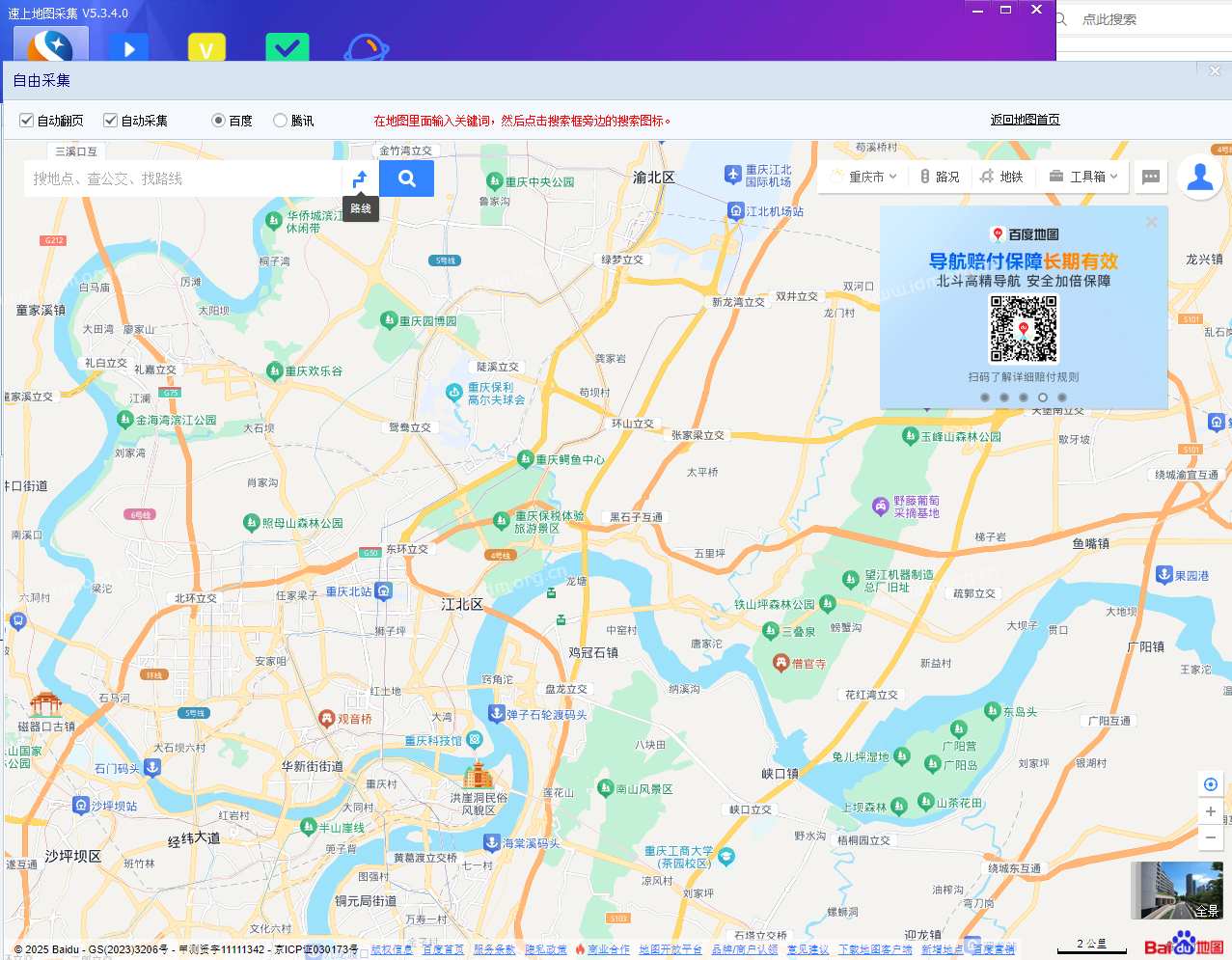This screenshot has height=960, width=1232.
Task: Zoom in with the plus button
Action: coord(1211,811)
